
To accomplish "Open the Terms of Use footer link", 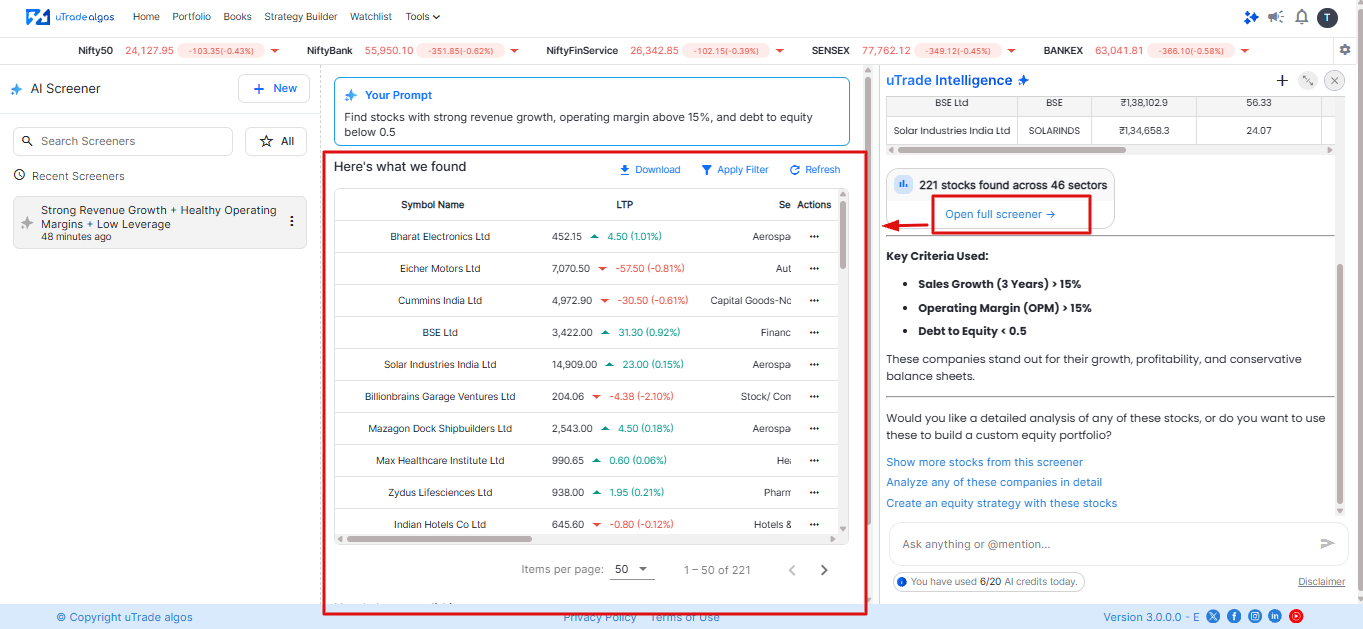I will tap(685, 617).
